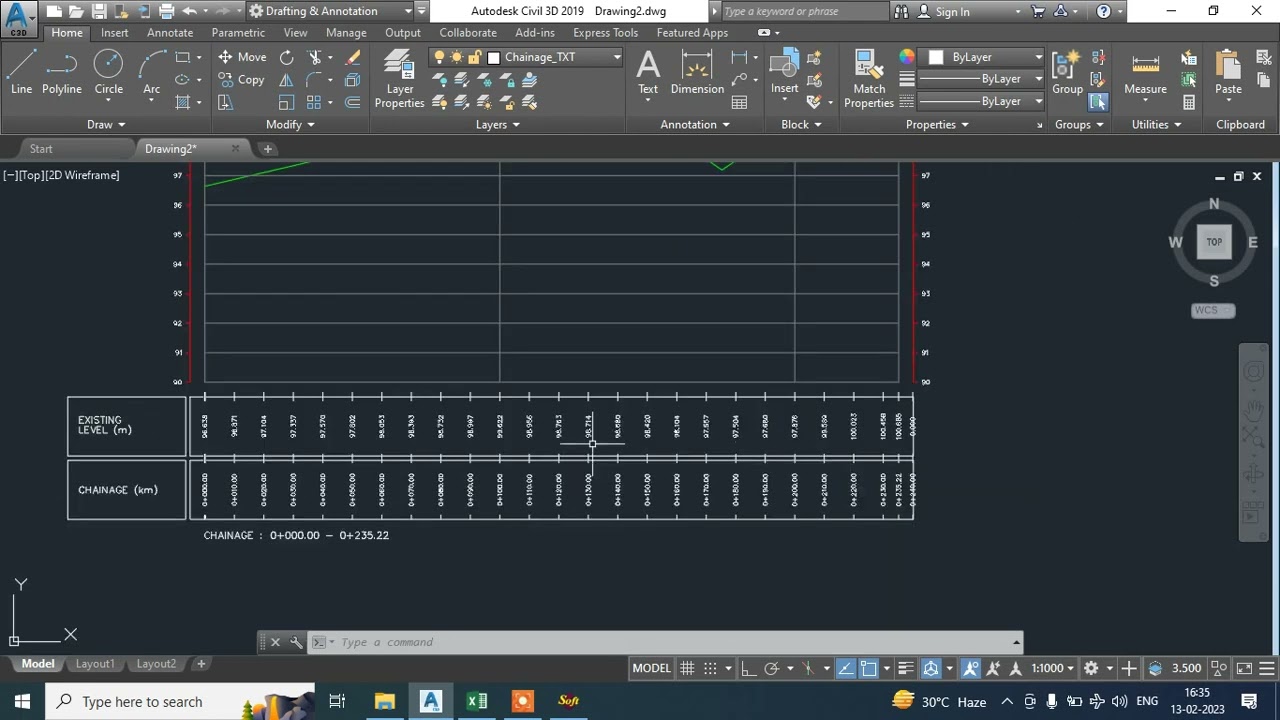This screenshot has width=1280, height=720.
Task: Switch to the Start file tab
Action: 41,149
